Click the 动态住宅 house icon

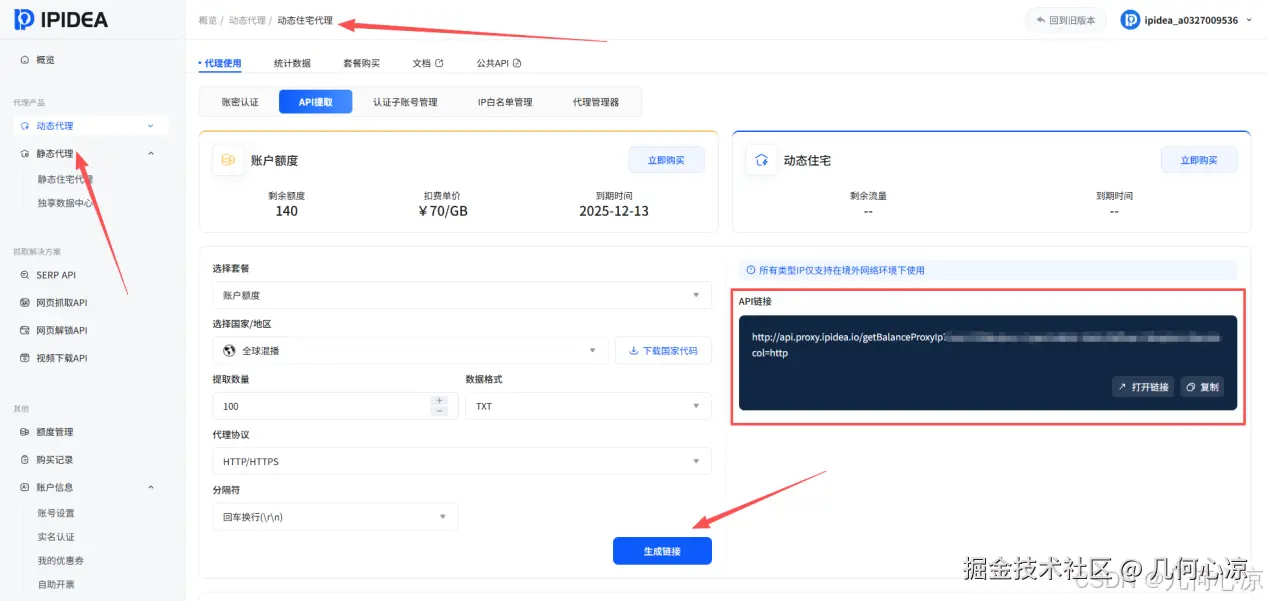pyautogui.click(x=761, y=160)
